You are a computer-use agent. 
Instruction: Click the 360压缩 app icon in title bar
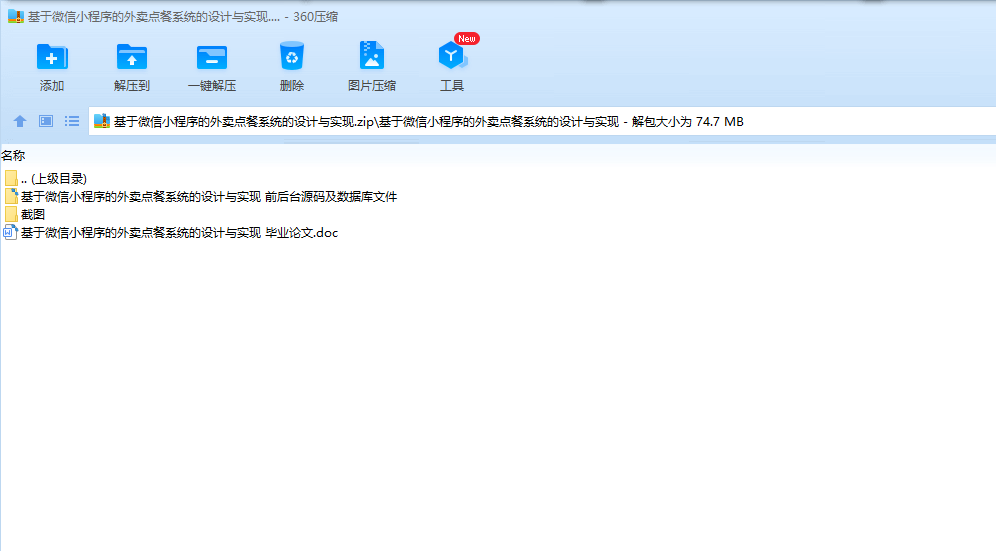tap(15, 17)
